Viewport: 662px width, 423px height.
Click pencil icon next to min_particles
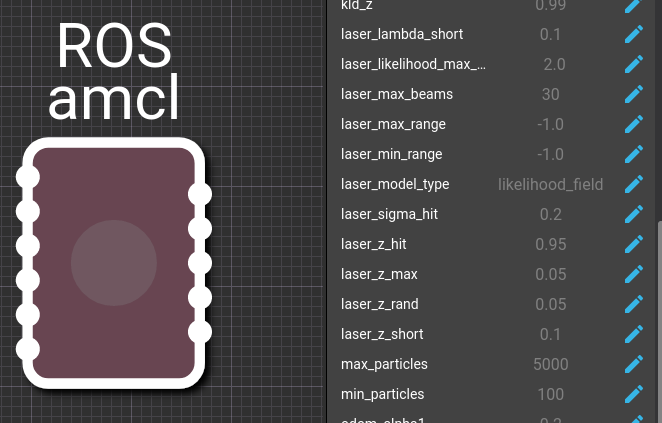(x=634, y=394)
